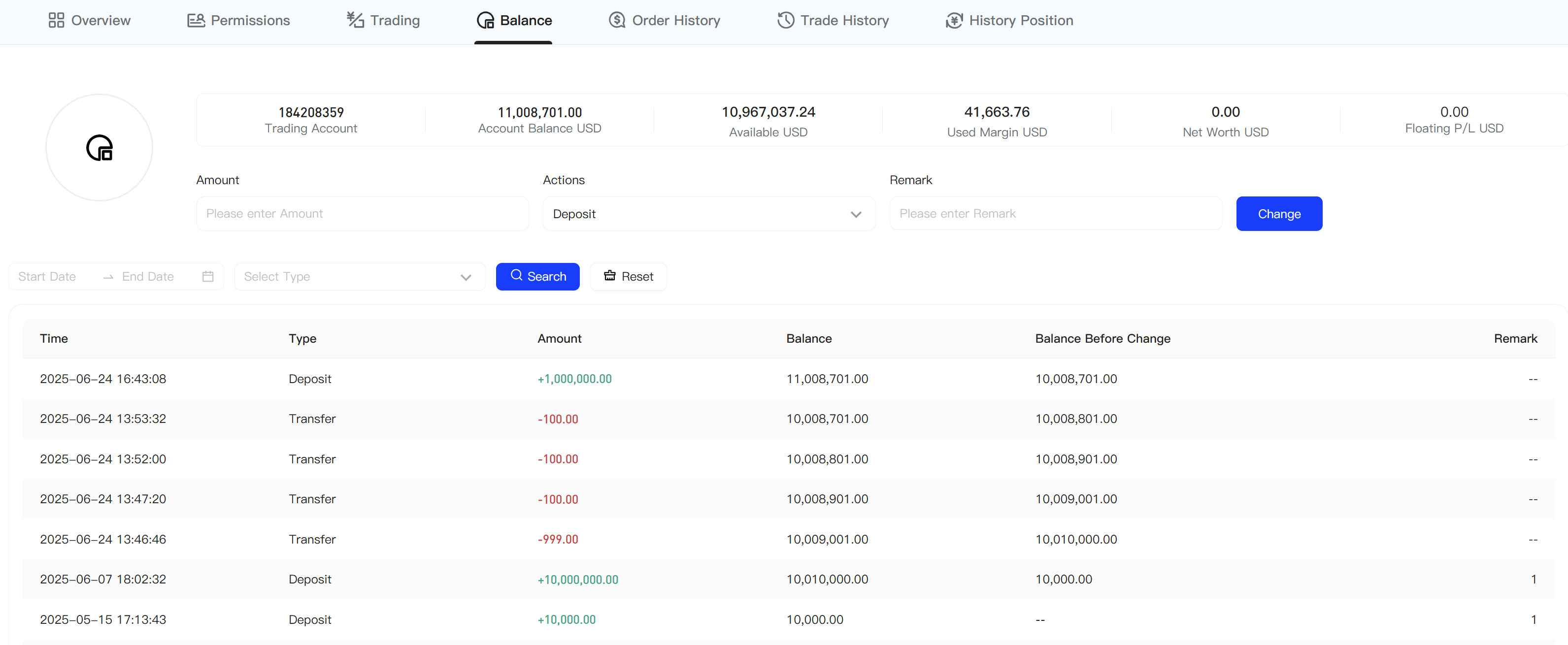This screenshot has height=645, width=1568.
Task: Click the 2025-06-24 13:53:32 row time
Action: pyautogui.click(x=103, y=419)
